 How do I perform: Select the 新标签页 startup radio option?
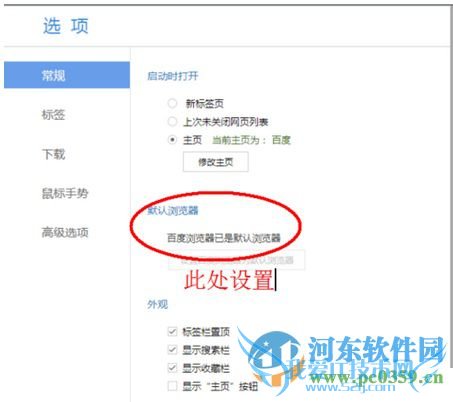pos(172,103)
